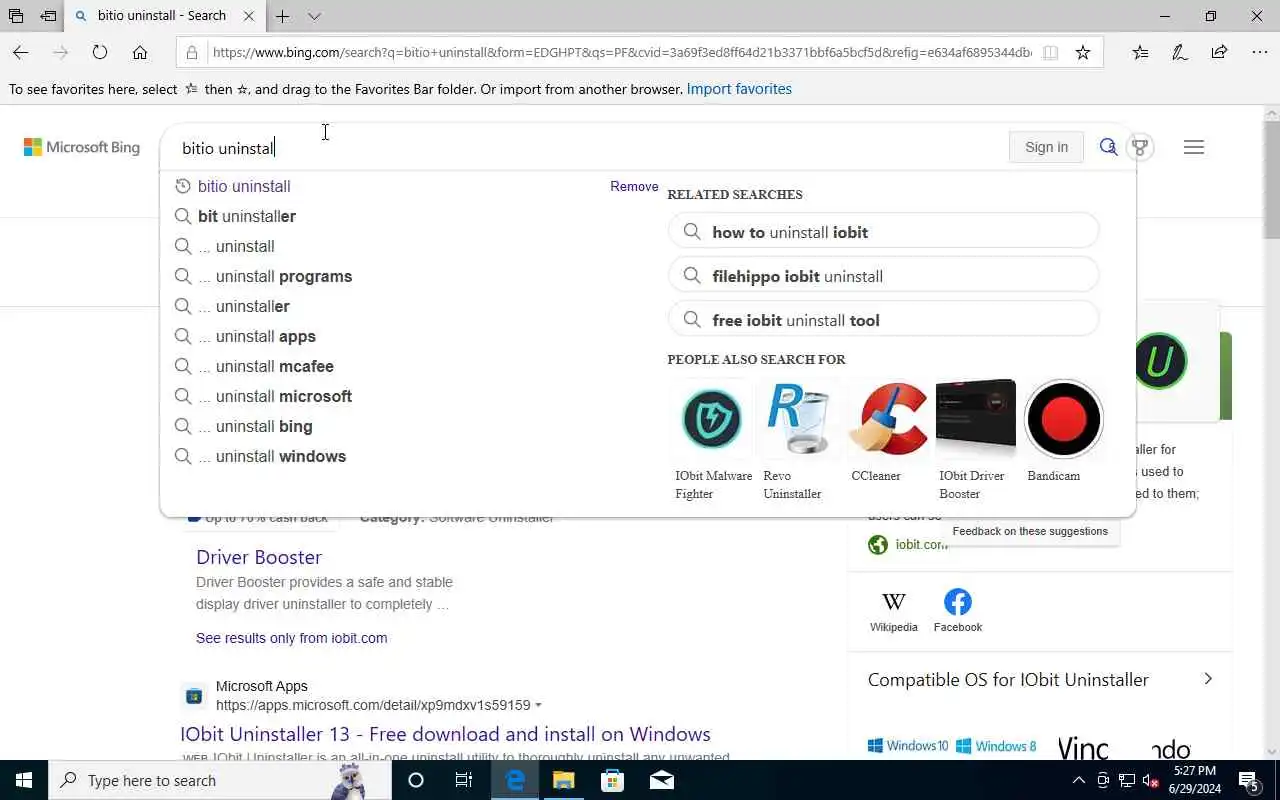Viewport: 1280px width, 800px height.
Task: Open a new browser tab
Action: pyautogui.click(x=283, y=16)
